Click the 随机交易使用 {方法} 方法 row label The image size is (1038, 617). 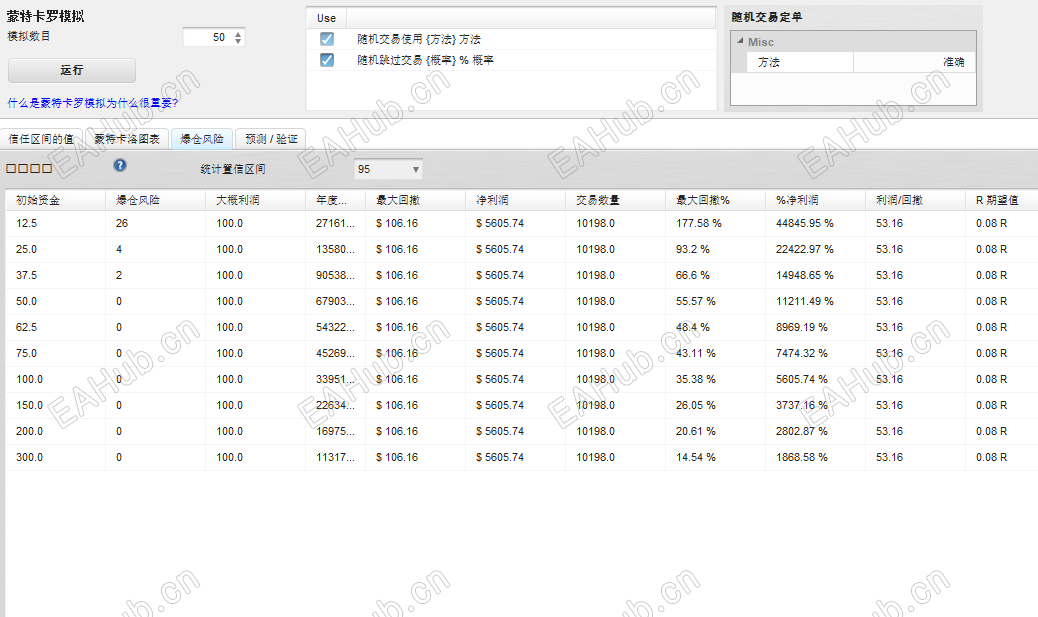419,40
